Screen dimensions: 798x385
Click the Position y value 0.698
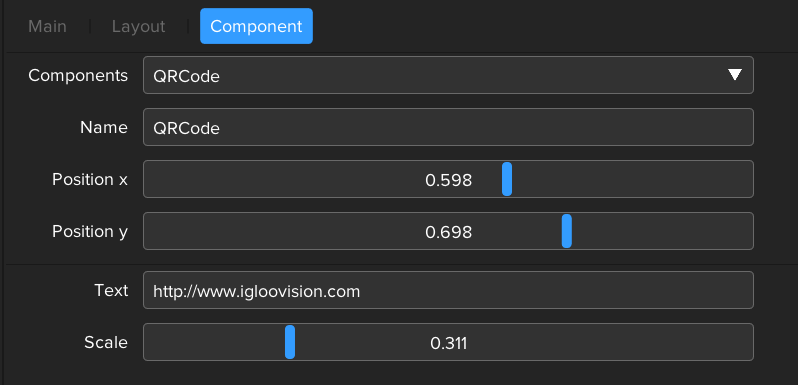(448, 232)
